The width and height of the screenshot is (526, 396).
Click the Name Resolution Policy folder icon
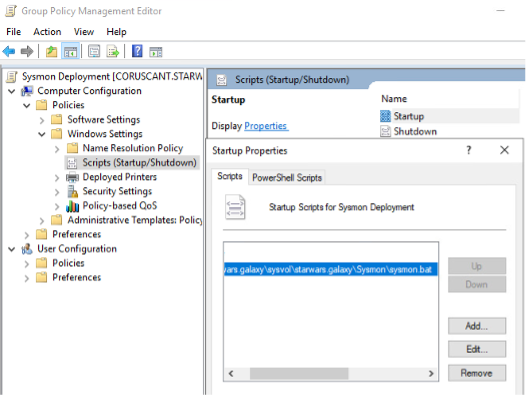coord(72,148)
